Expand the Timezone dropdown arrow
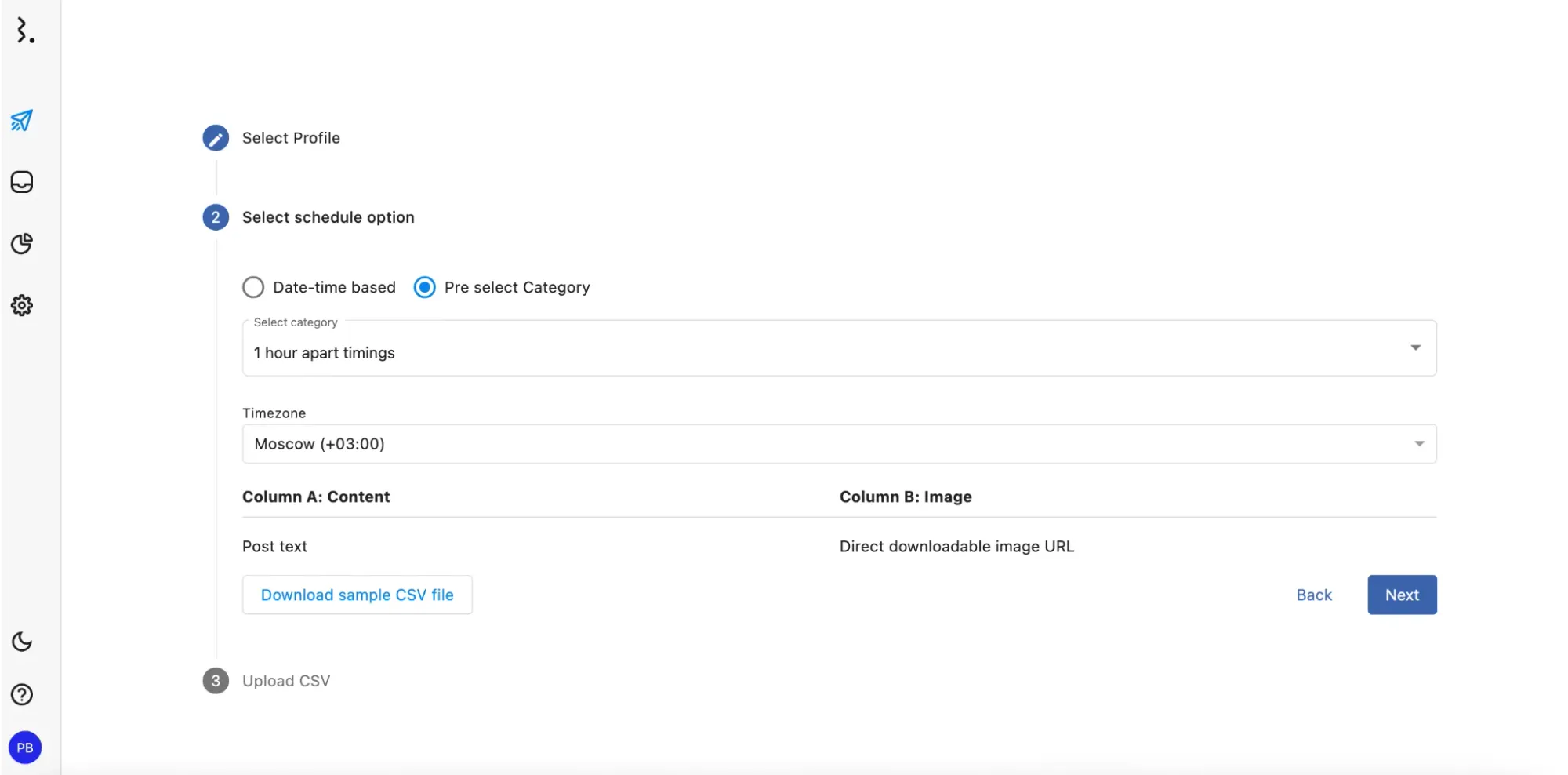1568x775 pixels. [1418, 444]
